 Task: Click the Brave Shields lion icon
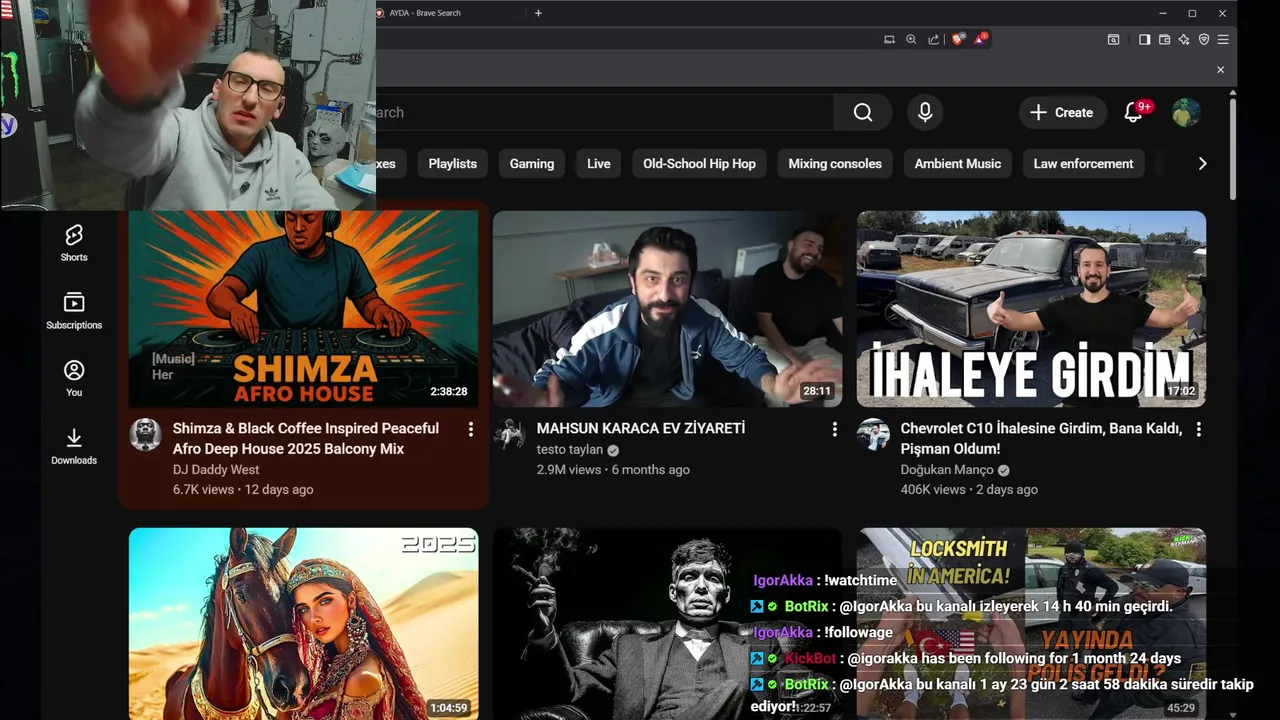(x=958, y=39)
